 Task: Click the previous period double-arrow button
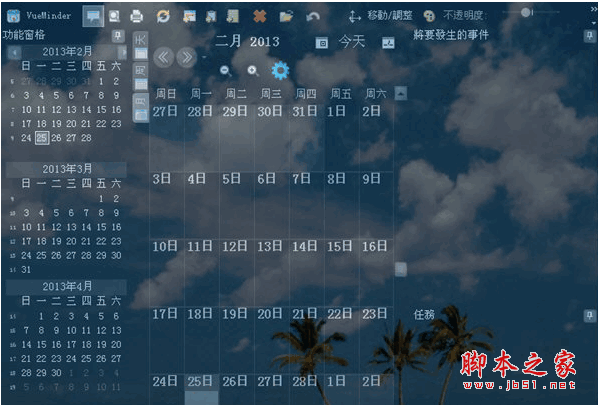tap(164, 58)
